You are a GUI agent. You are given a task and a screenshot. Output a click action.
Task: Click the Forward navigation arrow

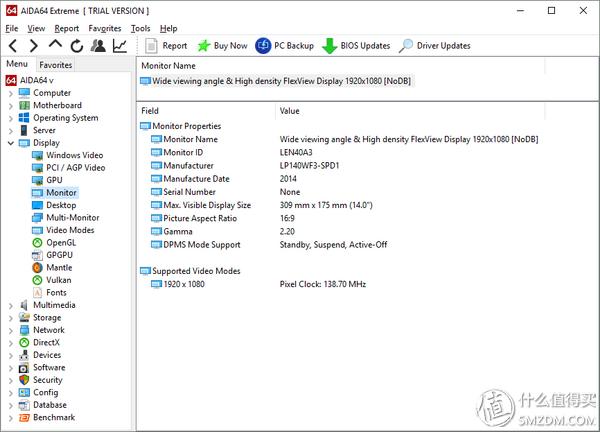click(x=35, y=46)
